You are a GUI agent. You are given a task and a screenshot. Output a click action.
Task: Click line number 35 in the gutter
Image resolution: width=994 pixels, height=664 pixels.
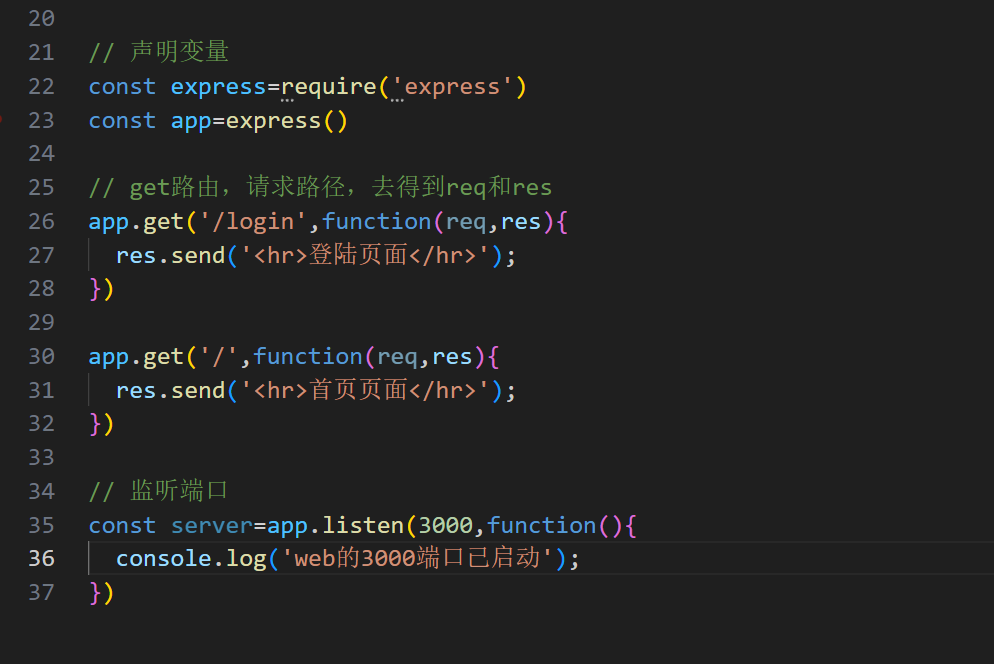tap(41, 525)
